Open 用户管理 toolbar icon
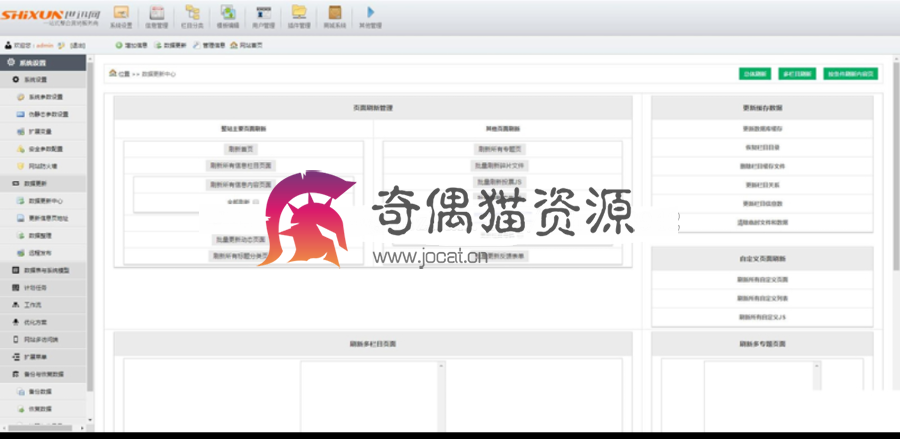This screenshot has height=439, width=900. [x=263, y=16]
